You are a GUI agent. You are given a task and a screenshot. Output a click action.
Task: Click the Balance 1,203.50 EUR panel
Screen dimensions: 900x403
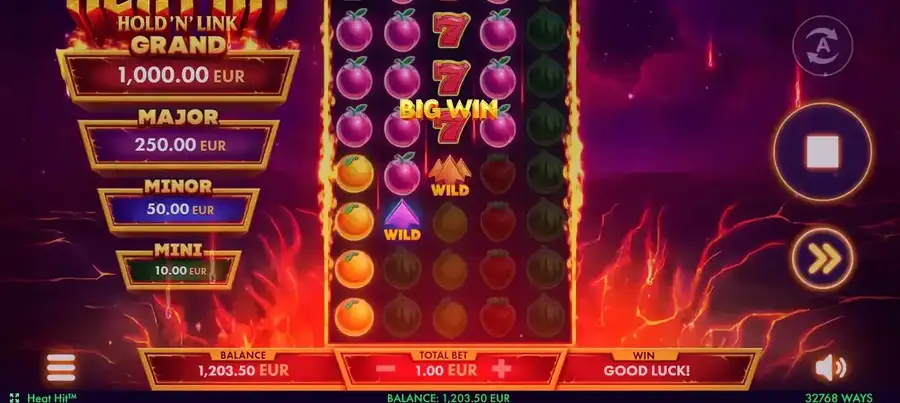pos(243,370)
